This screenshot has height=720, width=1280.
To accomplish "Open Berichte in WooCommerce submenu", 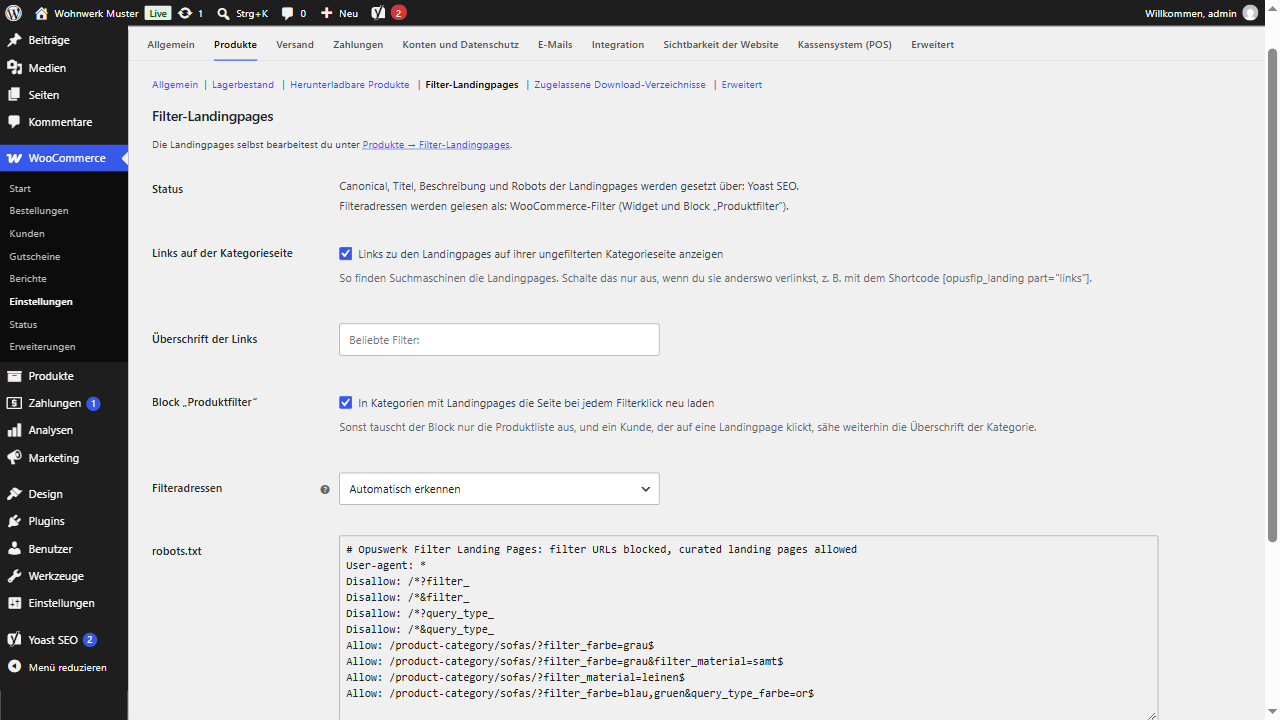I will point(28,278).
